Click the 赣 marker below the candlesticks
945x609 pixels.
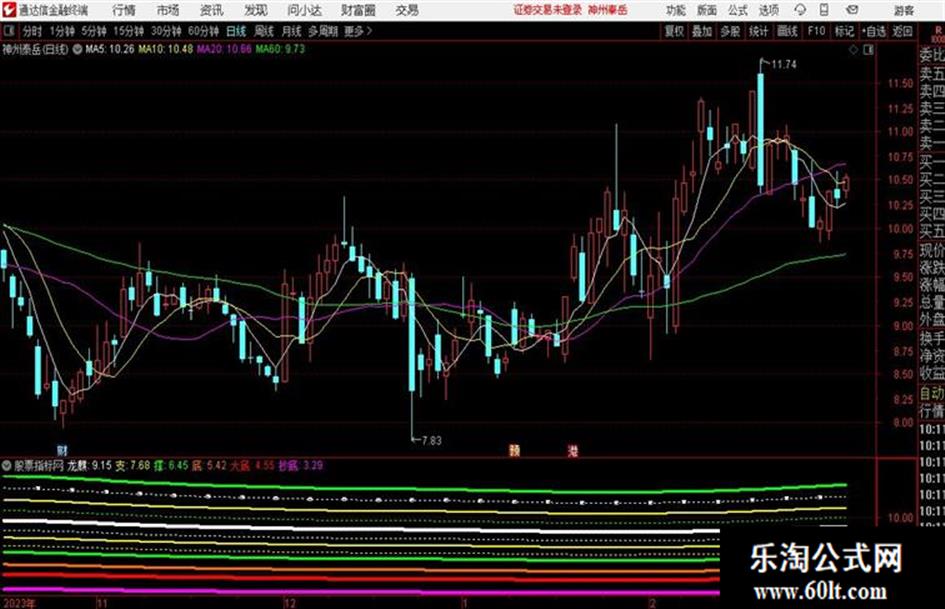514,450
